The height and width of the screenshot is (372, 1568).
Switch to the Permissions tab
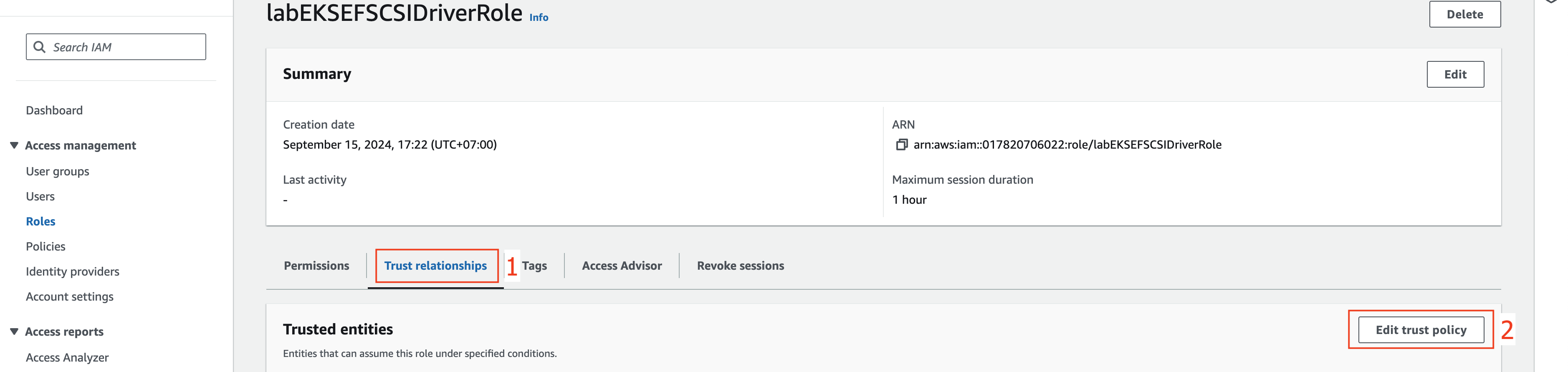click(316, 266)
